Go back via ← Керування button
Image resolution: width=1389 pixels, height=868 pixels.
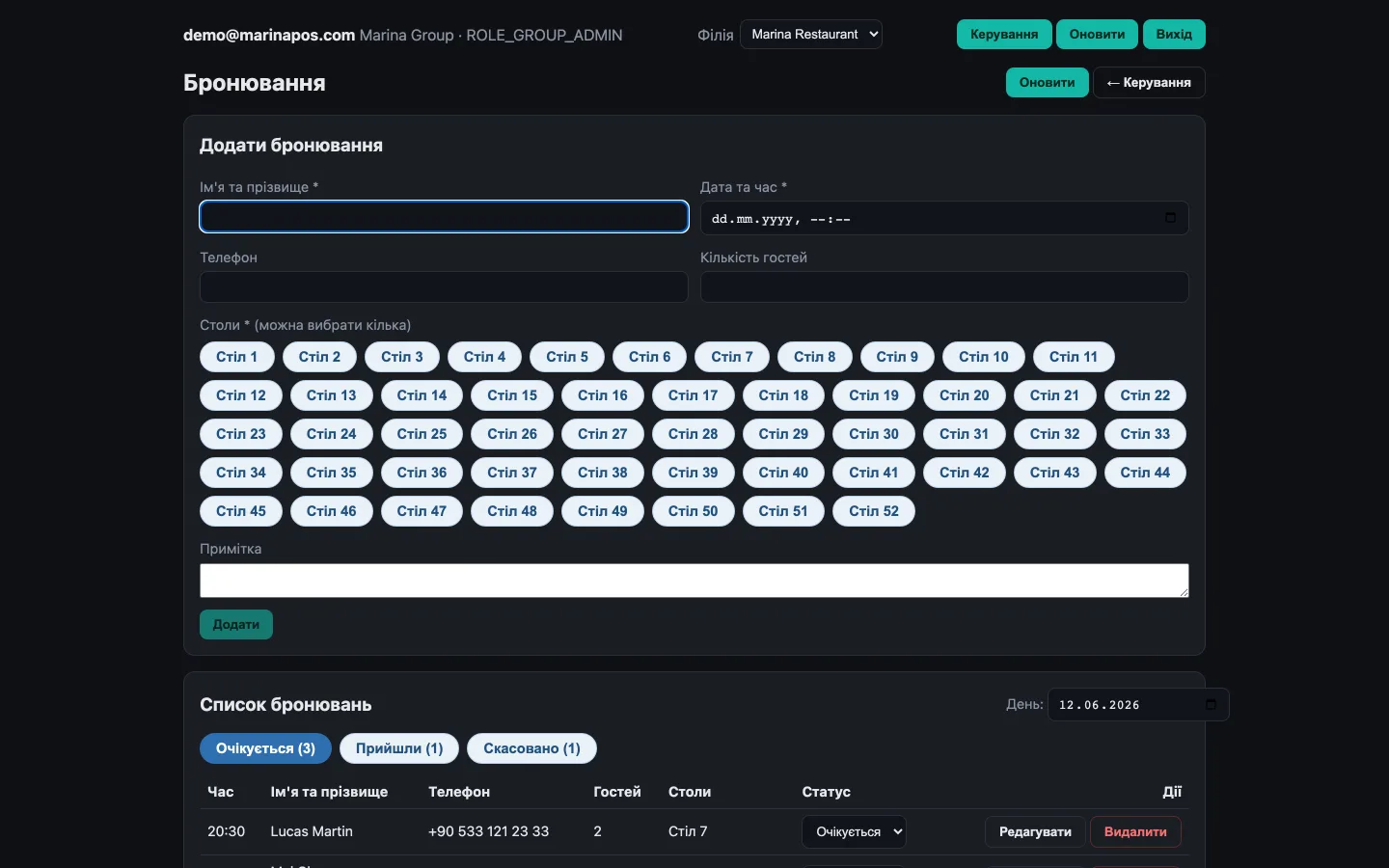coord(1149,82)
